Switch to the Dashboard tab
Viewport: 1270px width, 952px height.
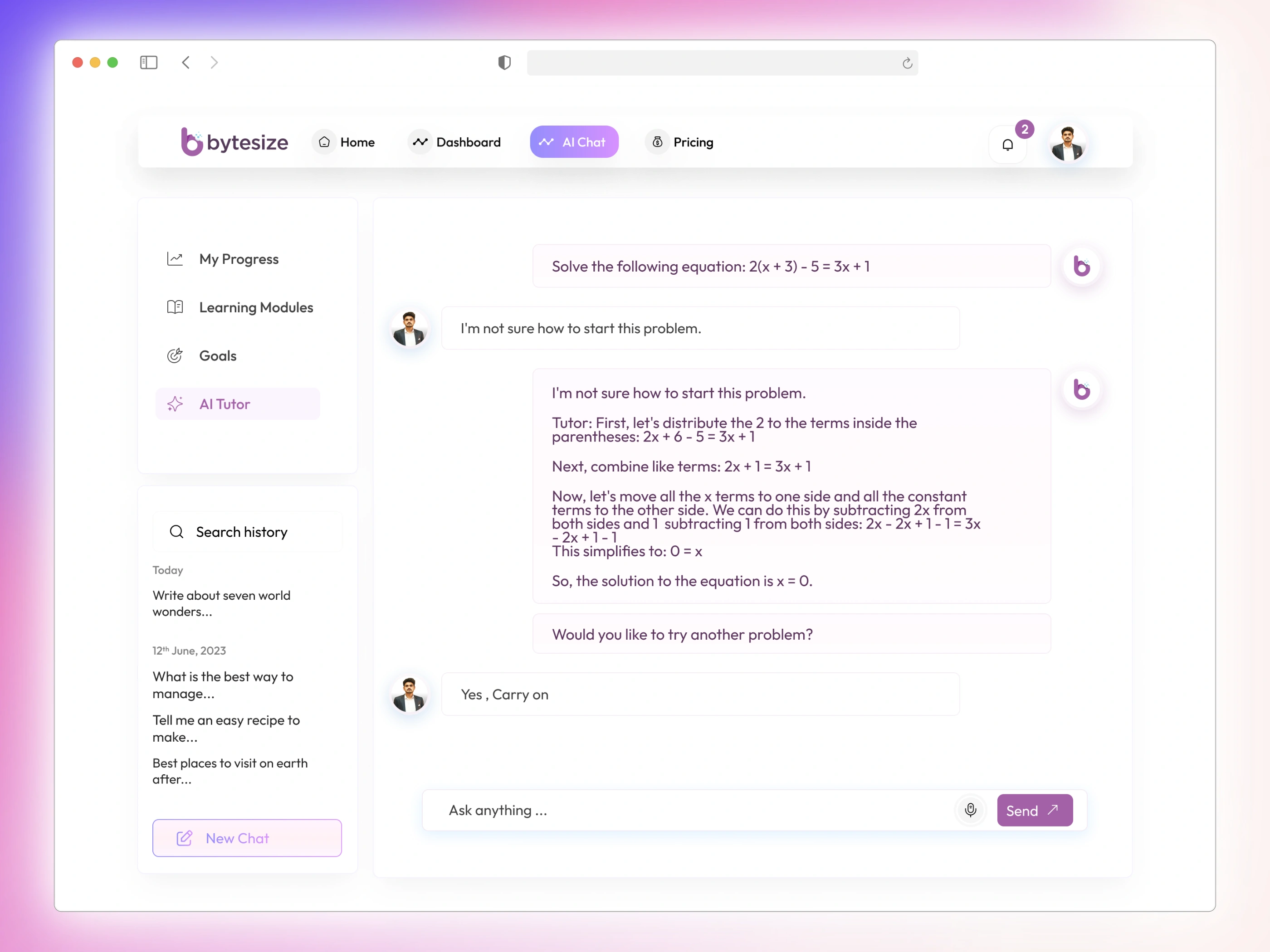[x=456, y=142]
